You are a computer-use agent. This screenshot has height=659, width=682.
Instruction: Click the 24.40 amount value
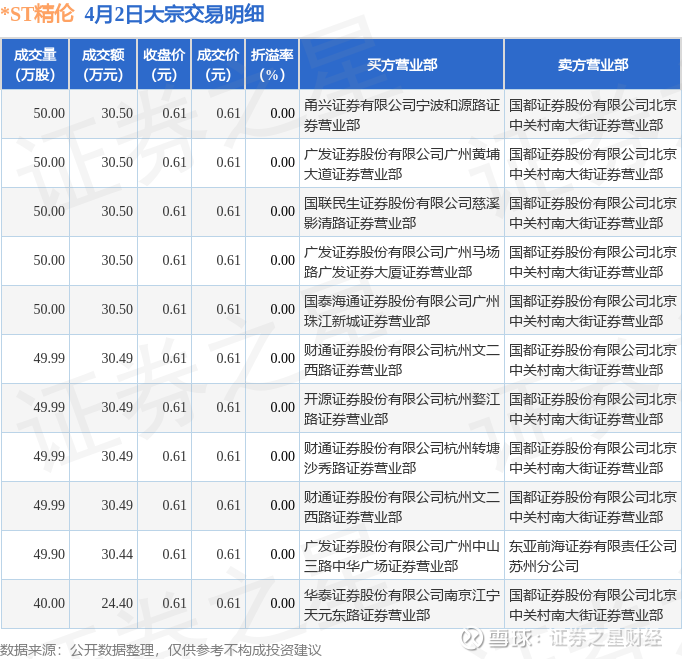(117, 604)
